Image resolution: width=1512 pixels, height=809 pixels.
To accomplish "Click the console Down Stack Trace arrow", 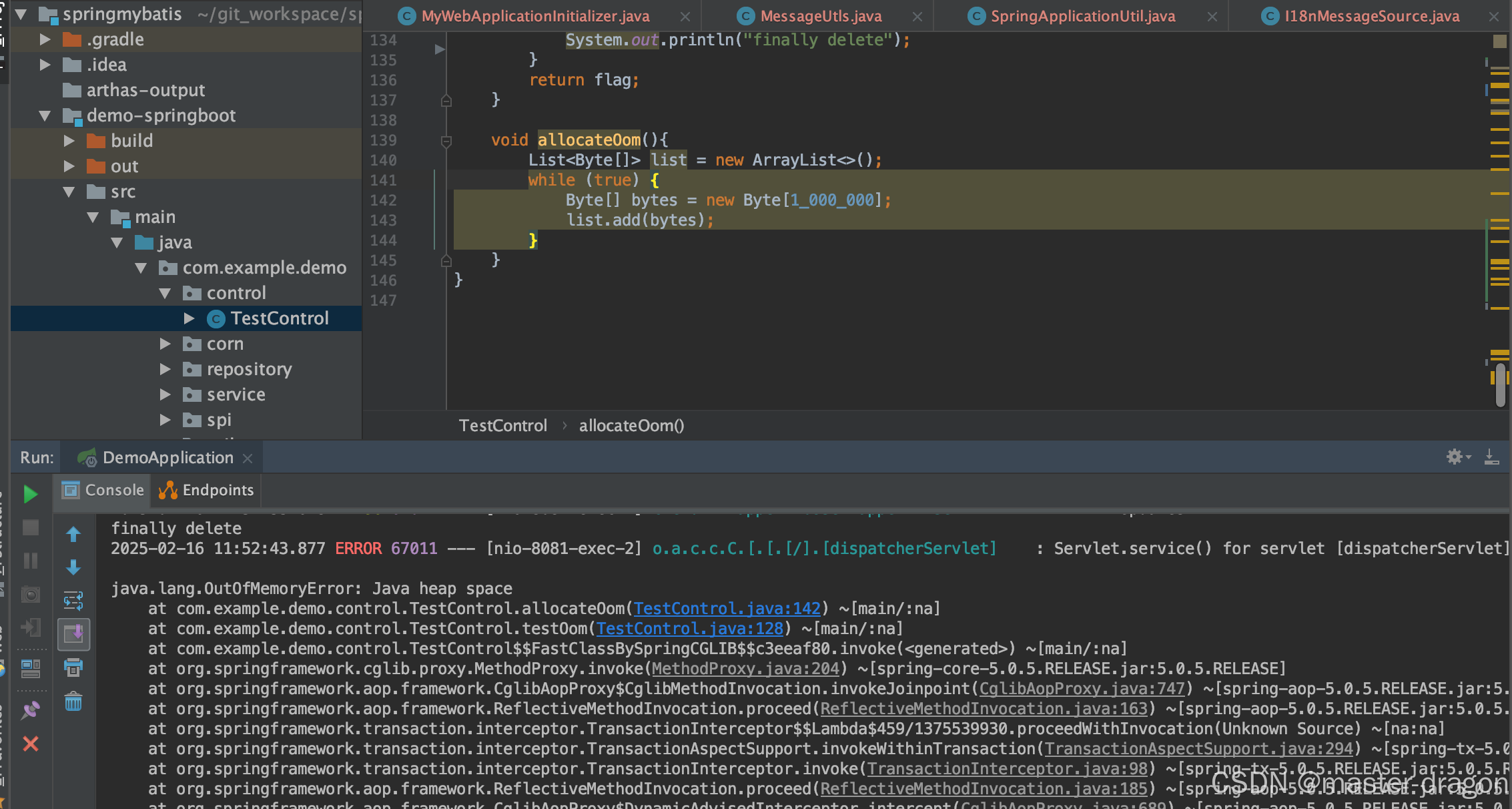I will (x=73, y=567).
